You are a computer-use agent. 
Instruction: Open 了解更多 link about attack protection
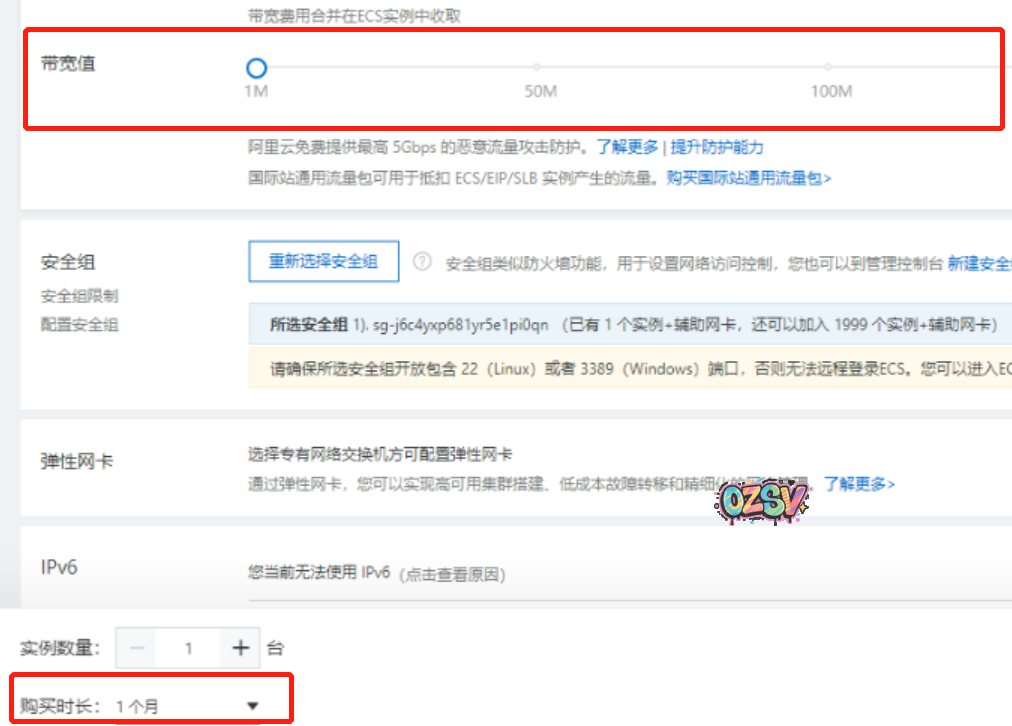click(x=627, y=147)
